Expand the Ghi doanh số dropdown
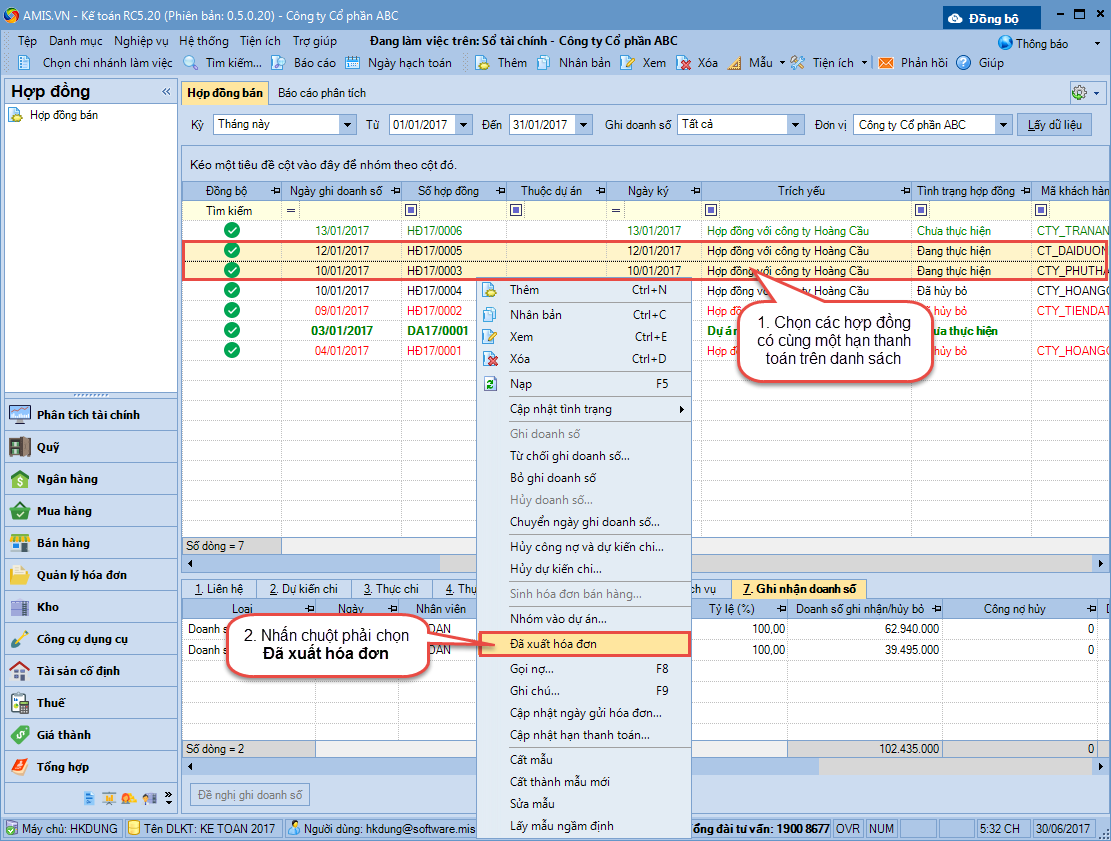Viewport: 1111px width, 841px height. click(x=796, y=125)
